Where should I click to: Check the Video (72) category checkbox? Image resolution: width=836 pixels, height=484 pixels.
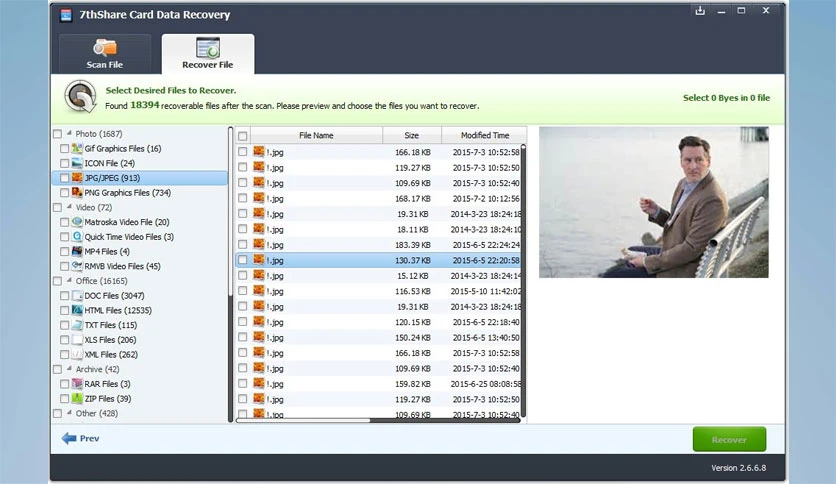coord(58,207)
